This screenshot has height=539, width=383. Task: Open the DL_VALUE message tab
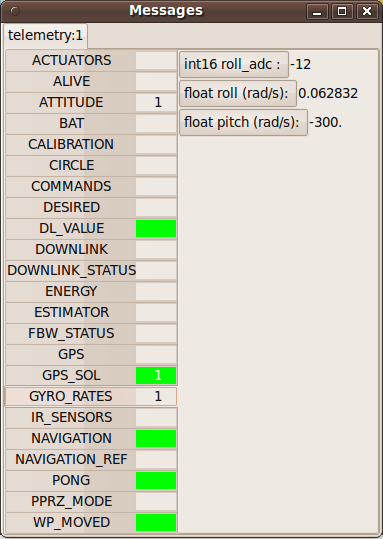click(x=91, y=228)
